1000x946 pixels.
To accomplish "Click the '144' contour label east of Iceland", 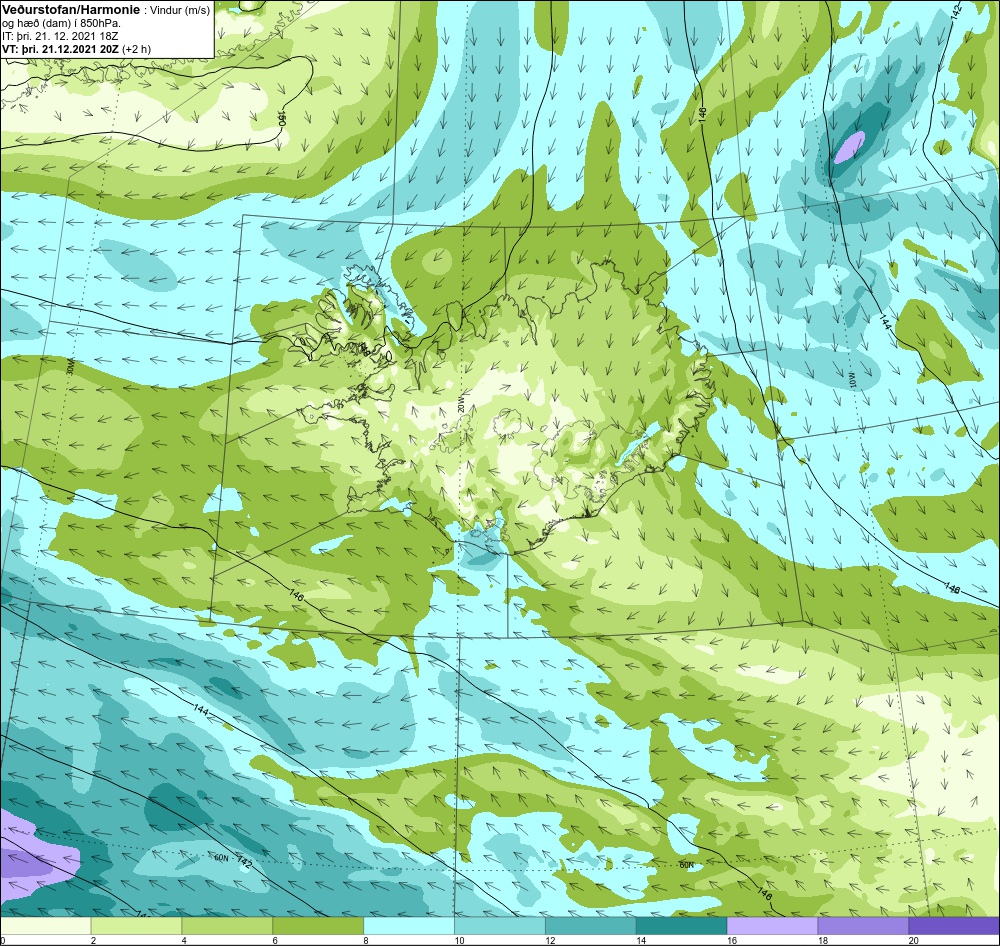I will [884, 321].
